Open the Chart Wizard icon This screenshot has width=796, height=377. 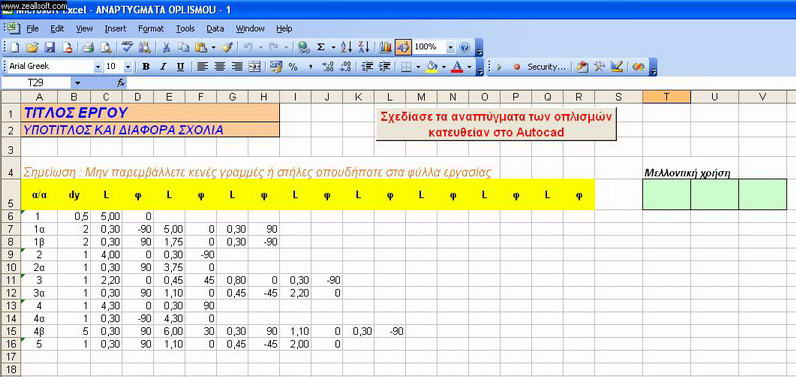pos(386,47)
